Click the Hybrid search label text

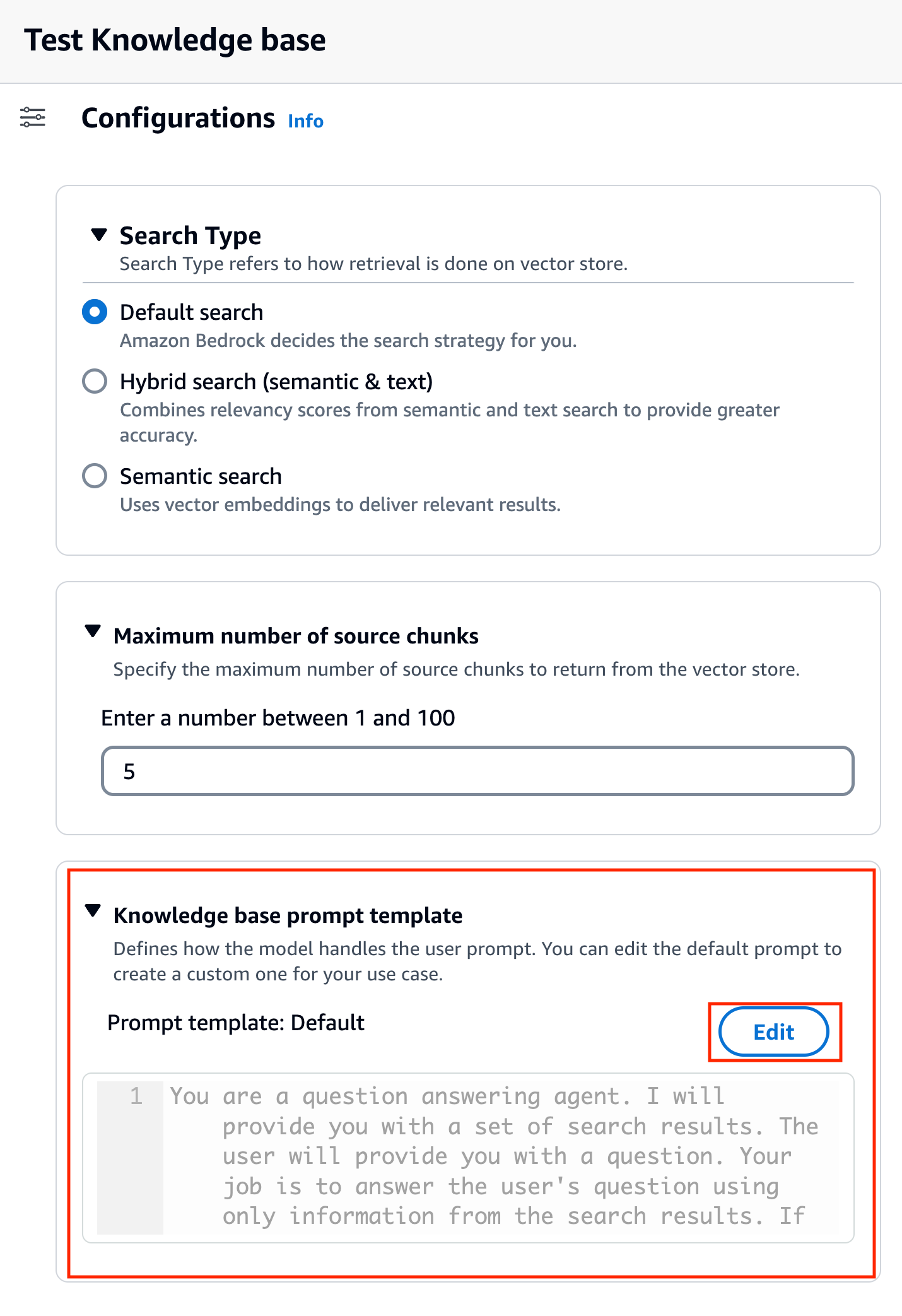276,382
